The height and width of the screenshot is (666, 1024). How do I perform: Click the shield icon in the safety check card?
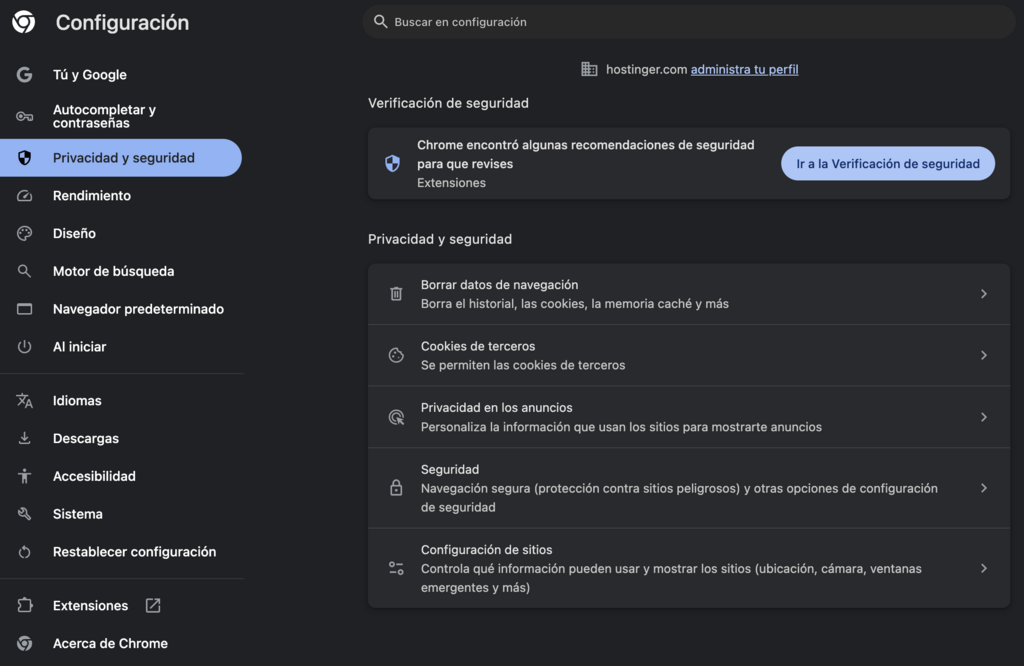point(392,164)
